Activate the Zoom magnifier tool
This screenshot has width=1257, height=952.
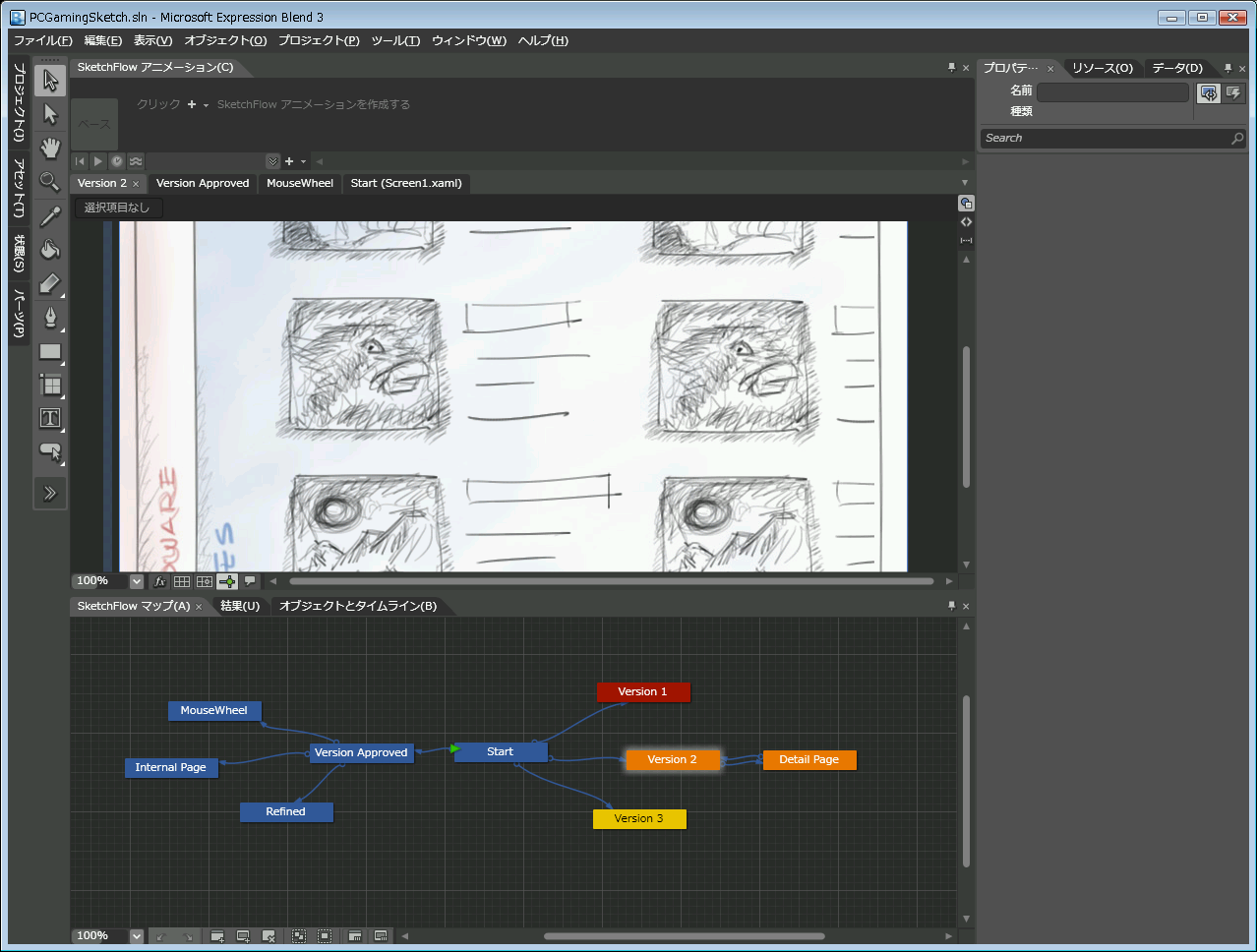tap(50, 182)
